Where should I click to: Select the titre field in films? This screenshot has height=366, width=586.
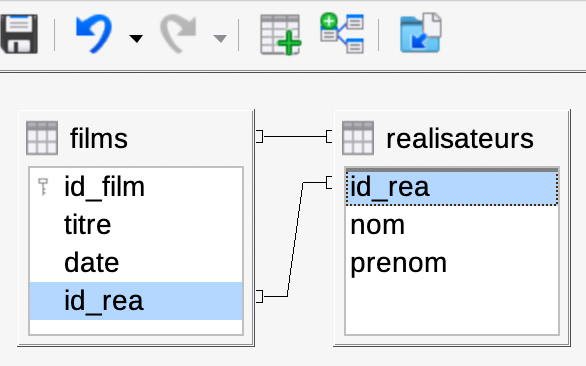136,225
